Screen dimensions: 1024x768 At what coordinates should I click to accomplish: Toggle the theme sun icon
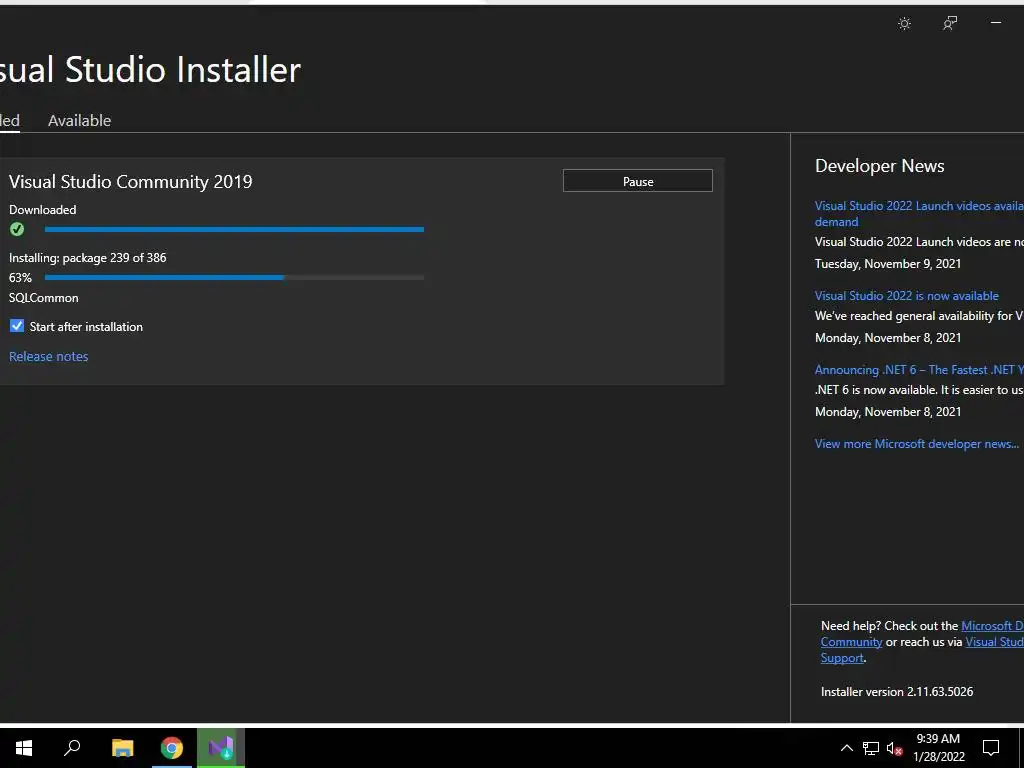[904, 24]
